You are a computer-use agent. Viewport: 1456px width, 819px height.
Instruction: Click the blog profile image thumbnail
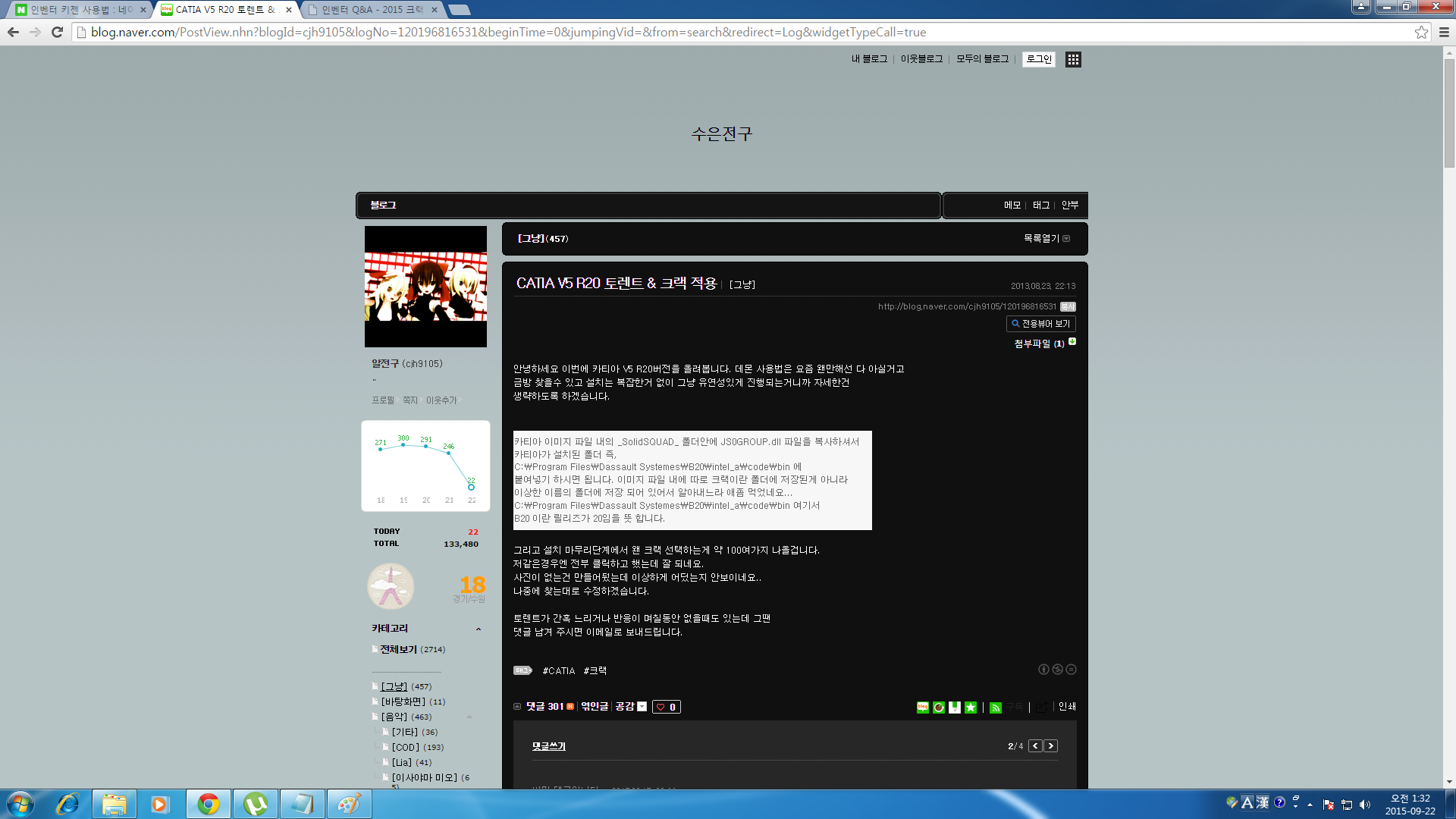point(425,287)
